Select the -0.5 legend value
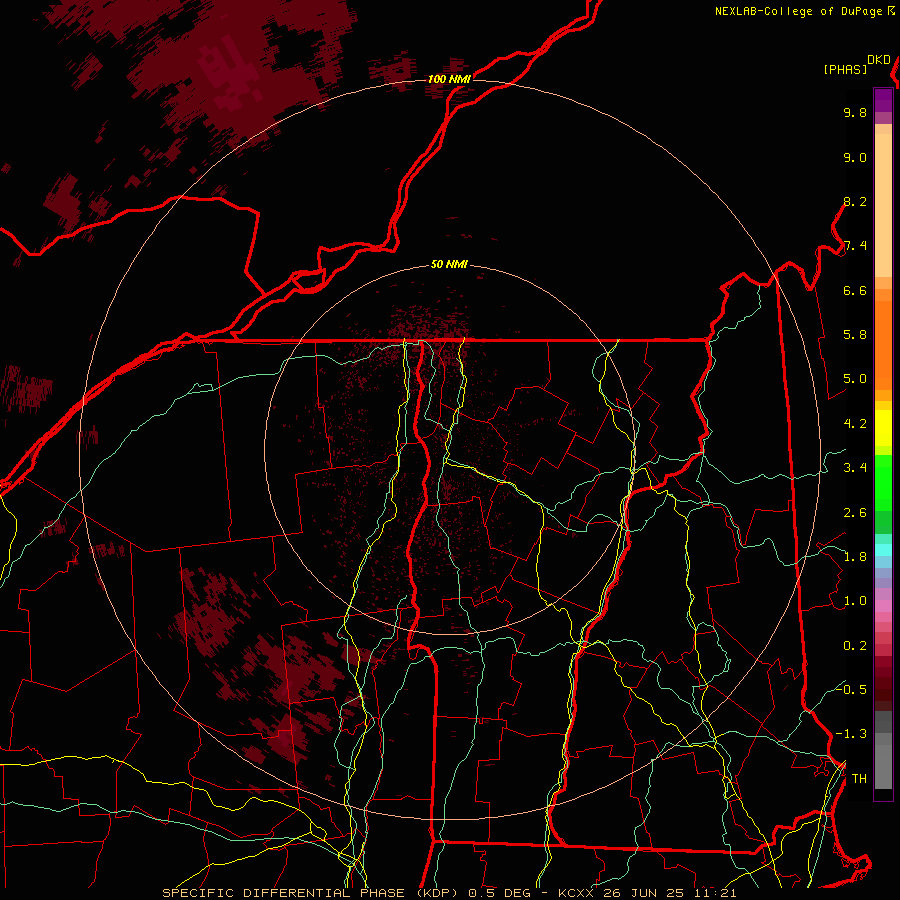The width and height of the screenshot is (900, 900). click(851, 690)
